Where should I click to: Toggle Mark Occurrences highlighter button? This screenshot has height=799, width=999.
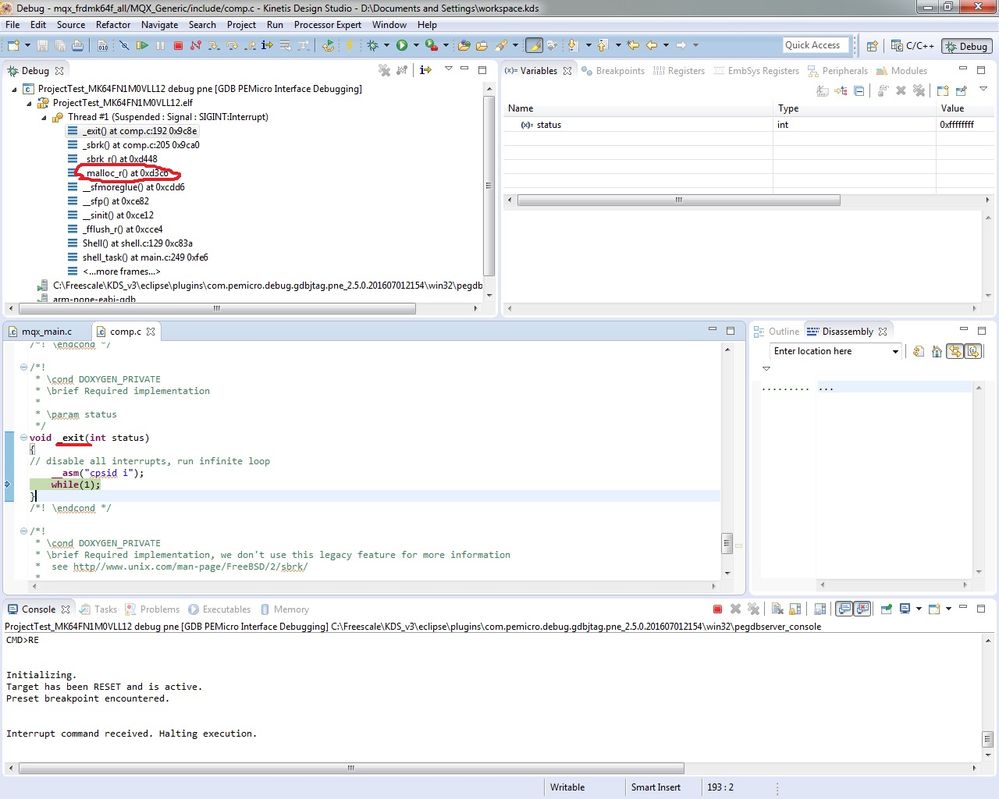coord(534,45)
